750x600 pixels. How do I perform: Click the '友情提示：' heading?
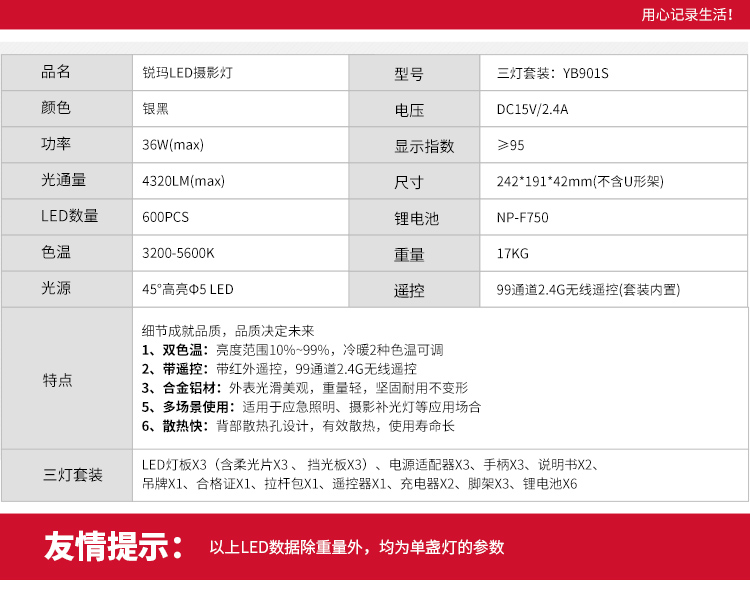[x=115, y=546]
